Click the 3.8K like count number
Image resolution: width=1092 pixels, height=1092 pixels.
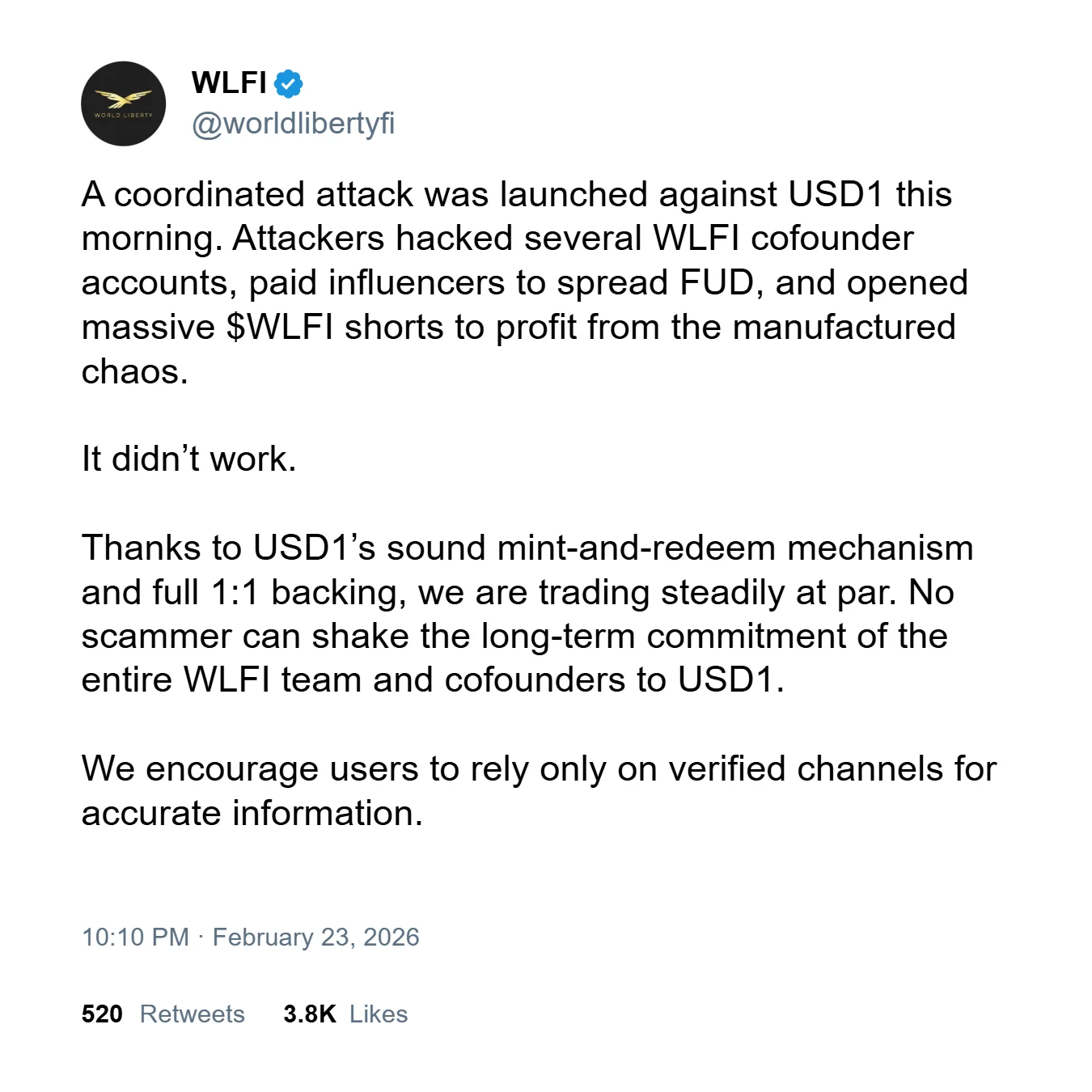309,1014
